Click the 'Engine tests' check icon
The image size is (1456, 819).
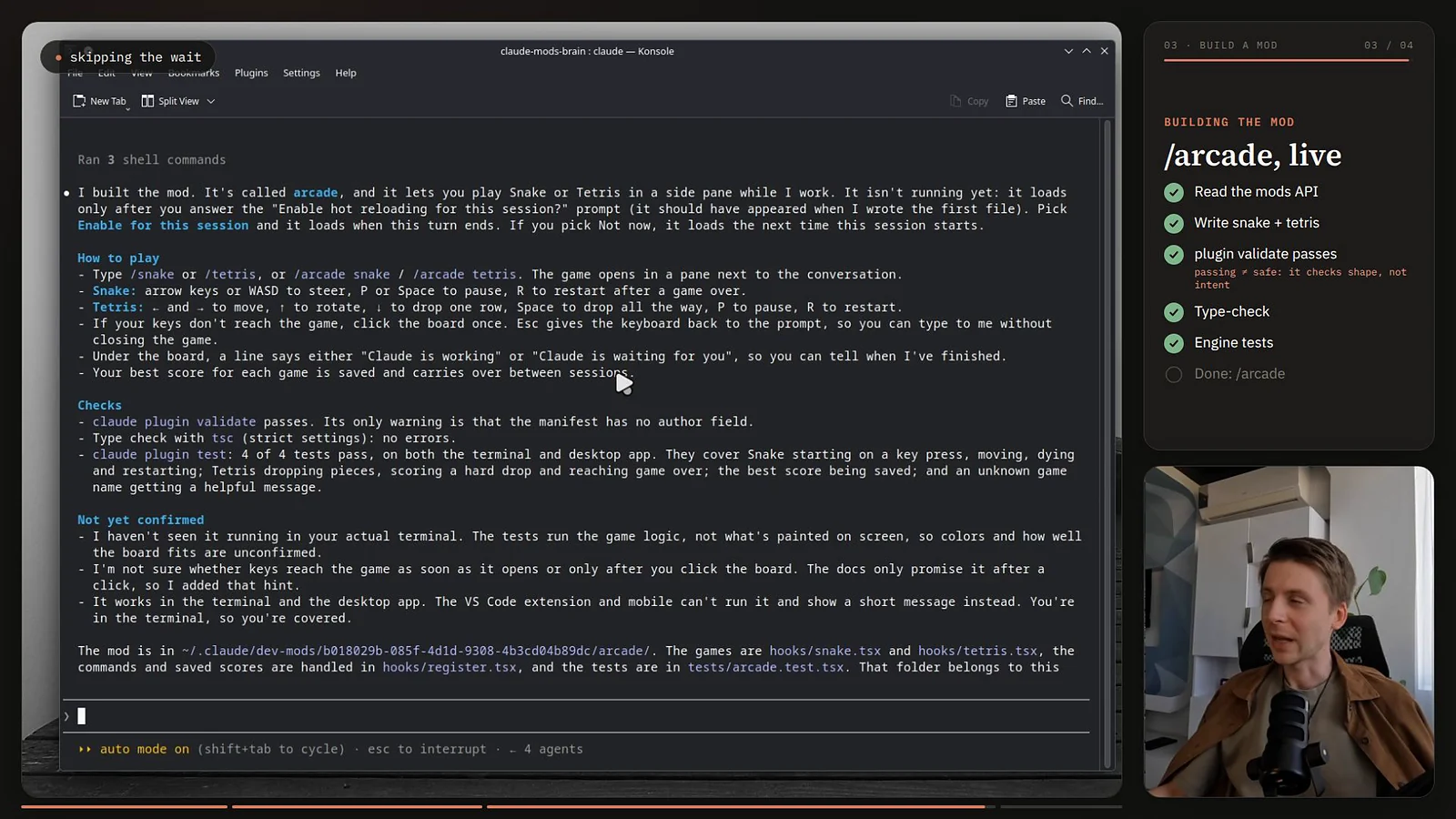point(1174,343)
